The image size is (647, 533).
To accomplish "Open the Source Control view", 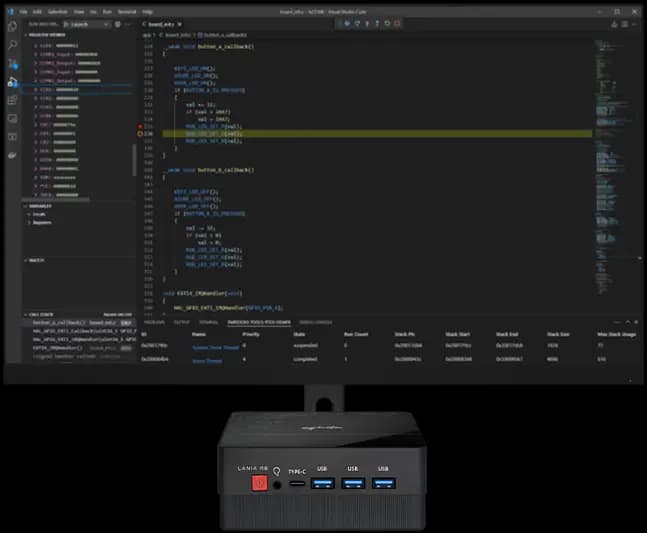I will pyautogui.click(x=12, y=63).
